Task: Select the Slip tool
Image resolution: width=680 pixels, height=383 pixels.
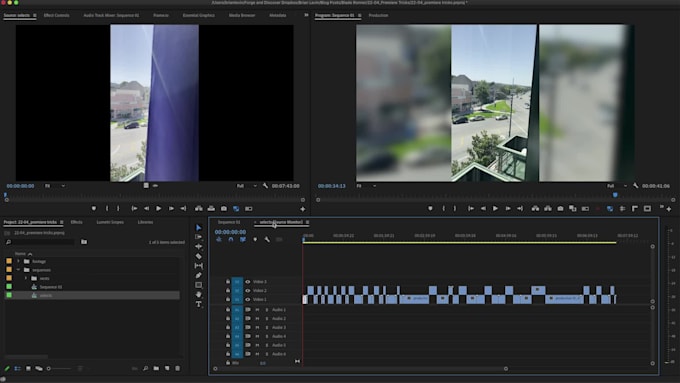Action: pyautogui.click(x=199, y=265)
